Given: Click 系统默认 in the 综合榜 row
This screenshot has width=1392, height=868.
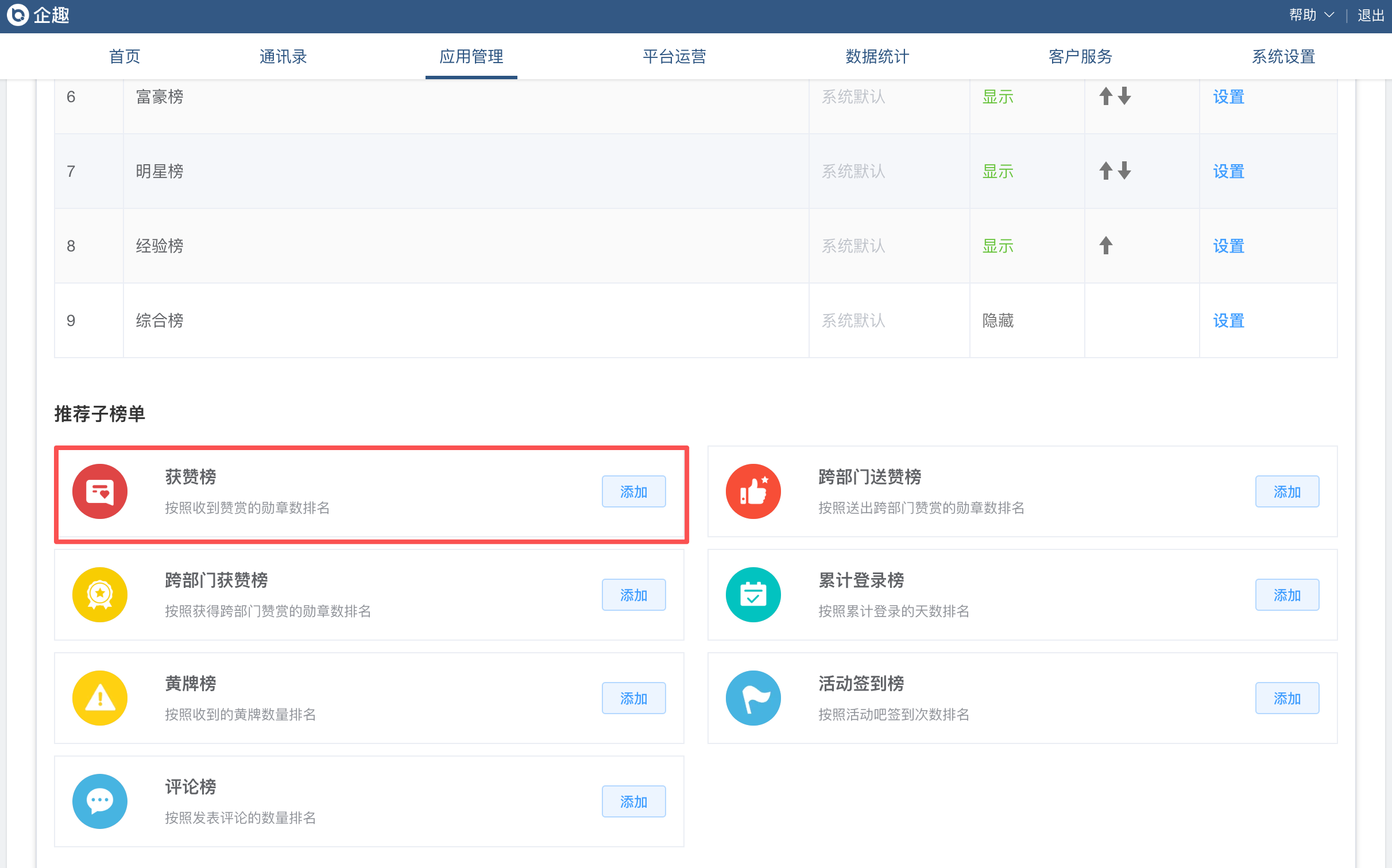Looking at the screenshot, I should [853, 320].
